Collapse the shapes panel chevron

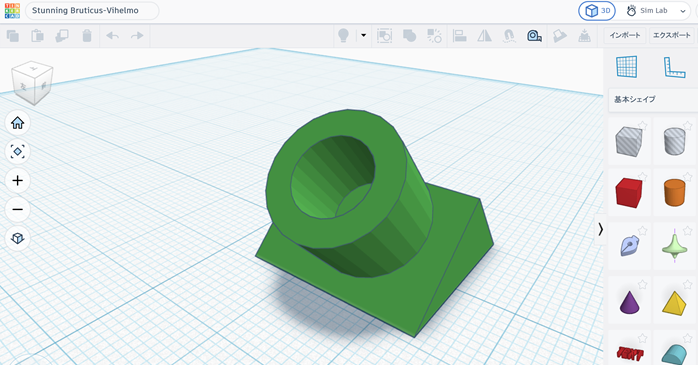(601, 229)
